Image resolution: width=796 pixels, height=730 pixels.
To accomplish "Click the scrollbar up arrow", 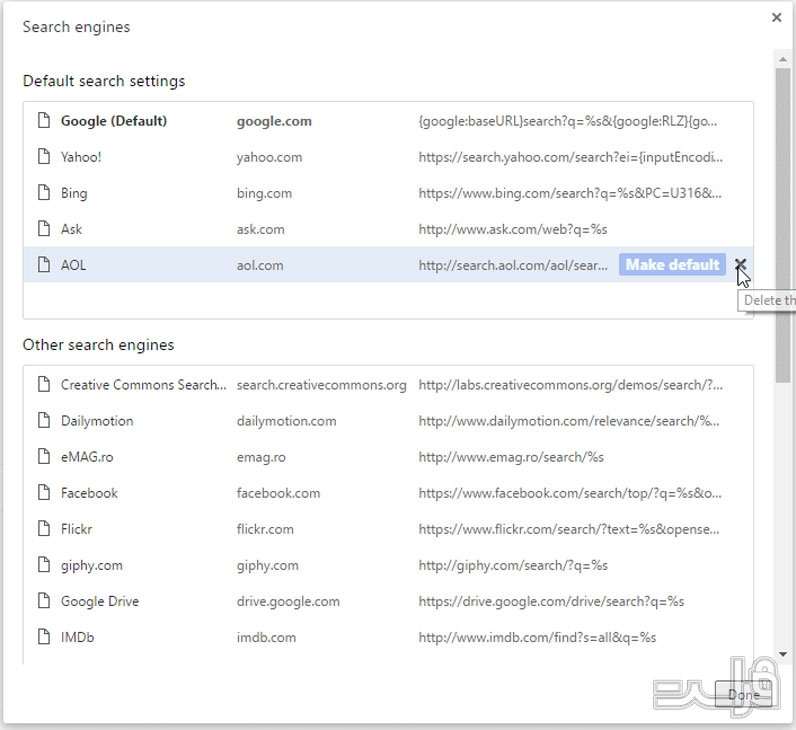I will point(783,59).
